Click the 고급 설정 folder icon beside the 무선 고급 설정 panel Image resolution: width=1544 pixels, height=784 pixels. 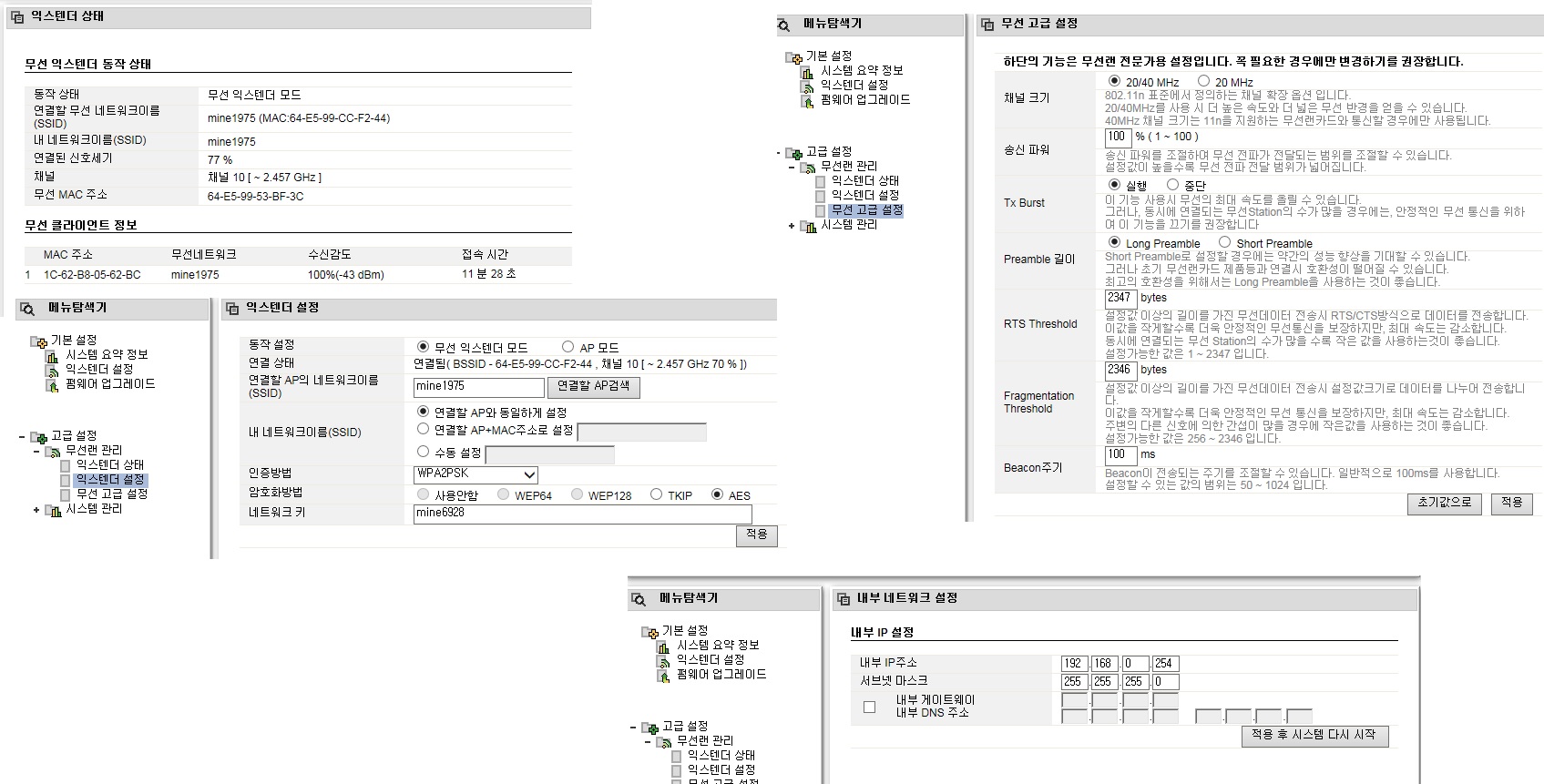point(794,152)
